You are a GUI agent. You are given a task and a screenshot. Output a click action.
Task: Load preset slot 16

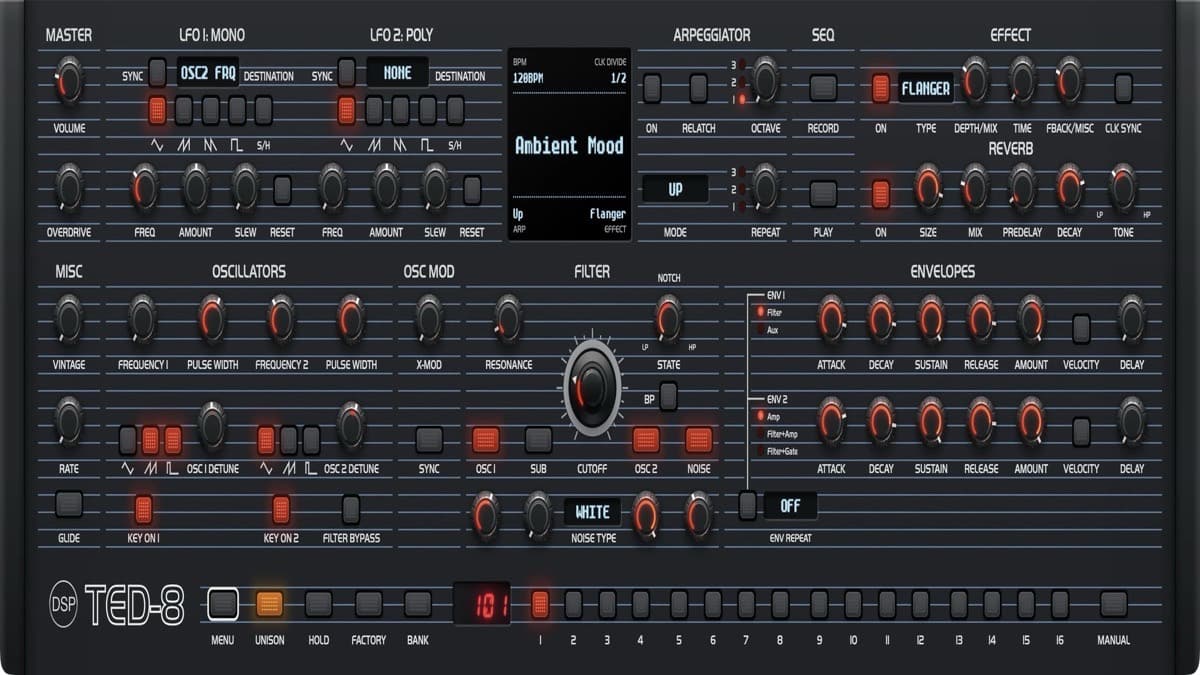[x=1060, y=604]
